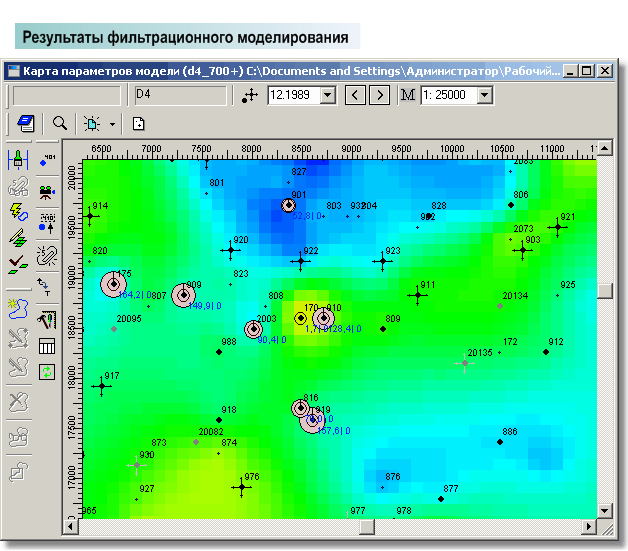Click the arrows with letter T icon

coord(44,287)
